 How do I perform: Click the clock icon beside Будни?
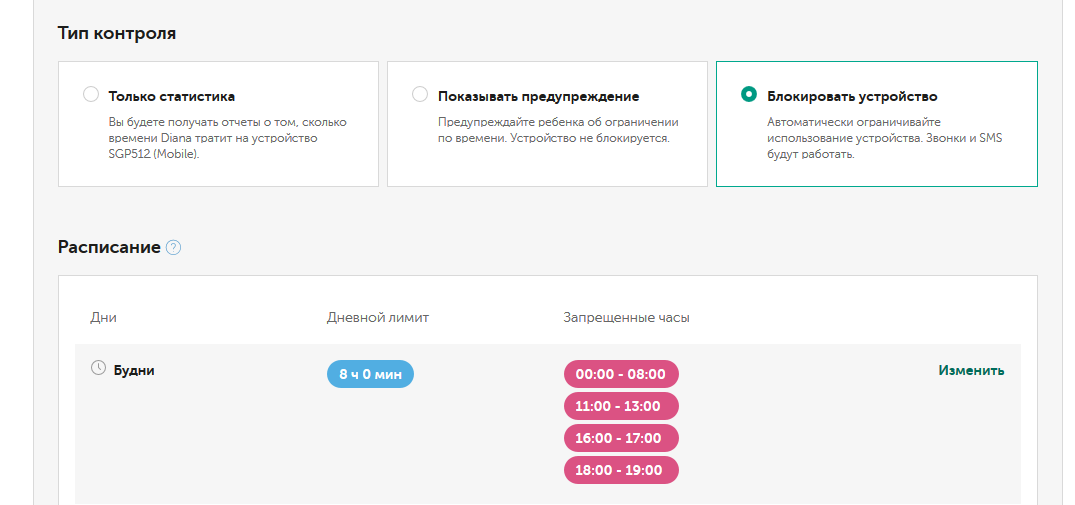coord(98,368)
